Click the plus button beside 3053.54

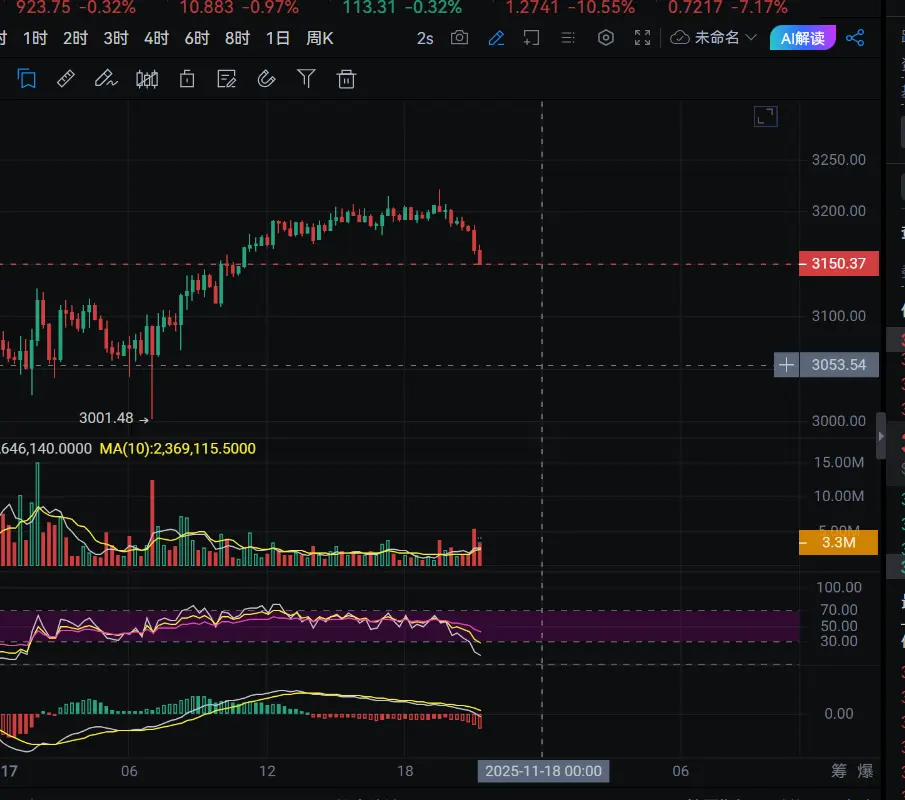tap(786, 365)
